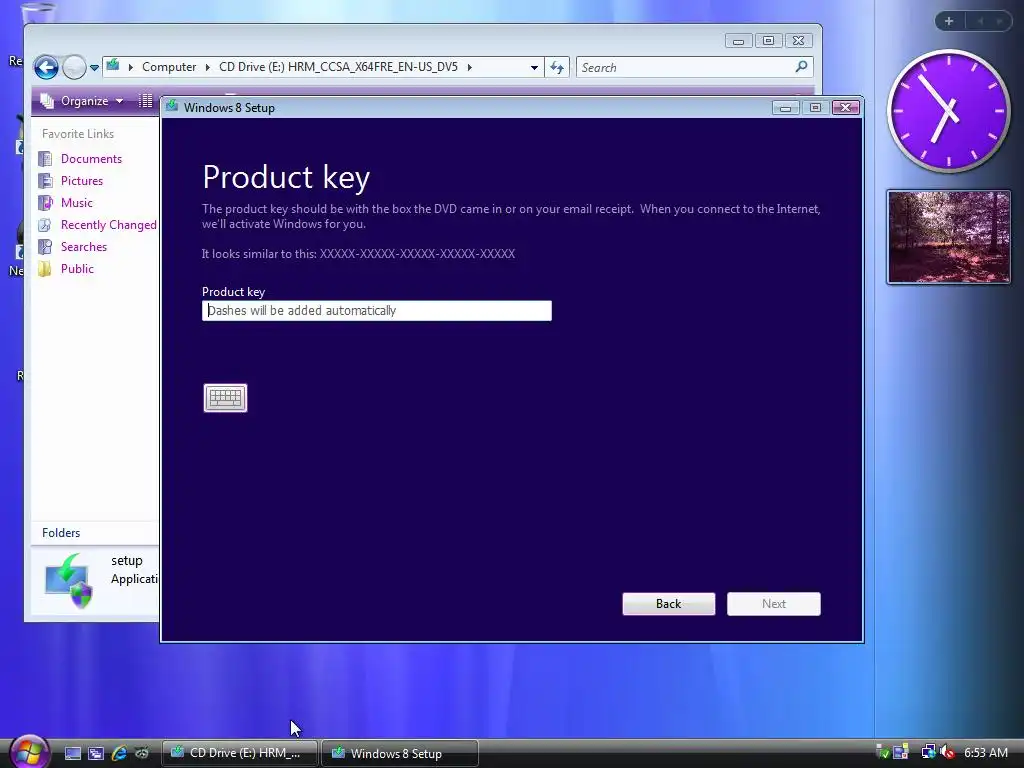Click Switch between windows quick launch icon
Image resolution: width=1024 pixels, height=768 pixels.
(95, 753)
